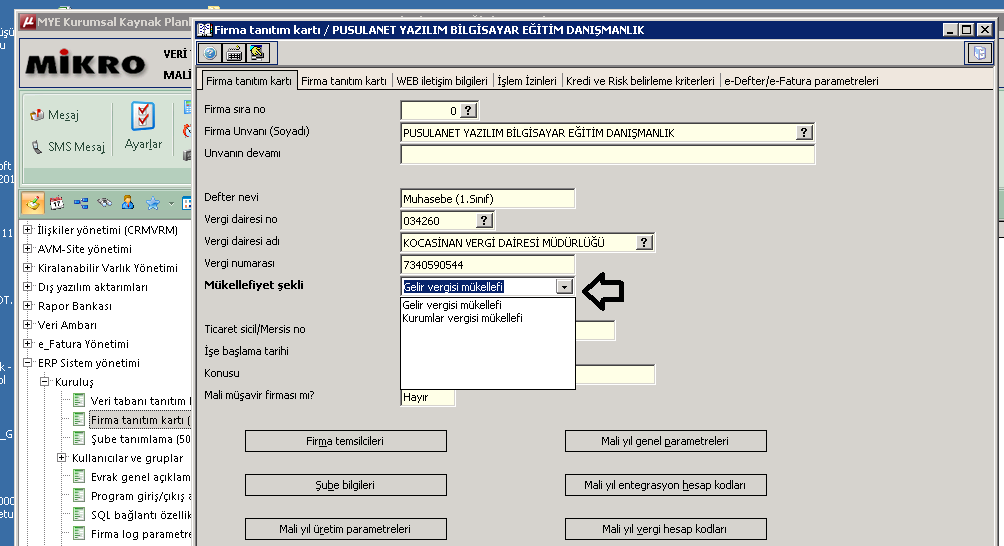Image resolution: width=1004 pixels, height=546 pixels.
Task: Click the top-right panel icon in dialog
Action: click(x=979, y=53)
